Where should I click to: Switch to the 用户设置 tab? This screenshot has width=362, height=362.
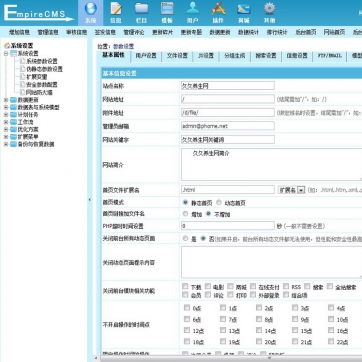[x=146, y=56]
